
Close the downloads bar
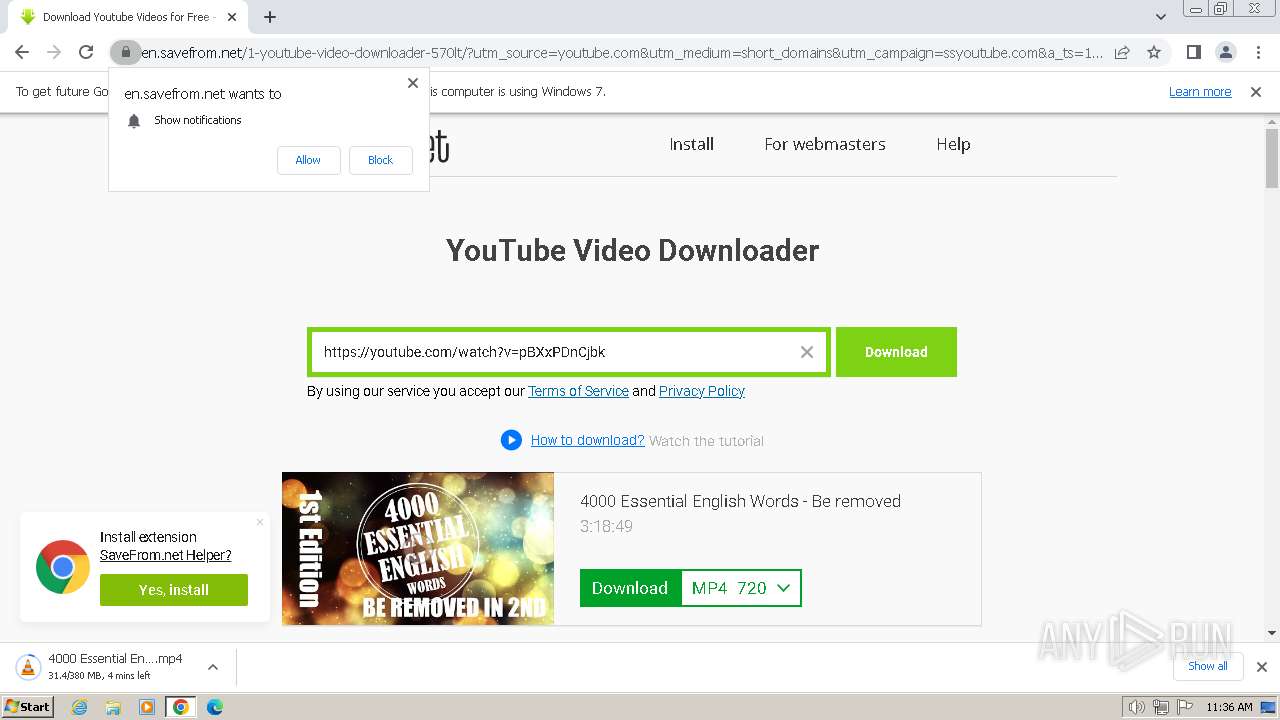coord(1262,667)
